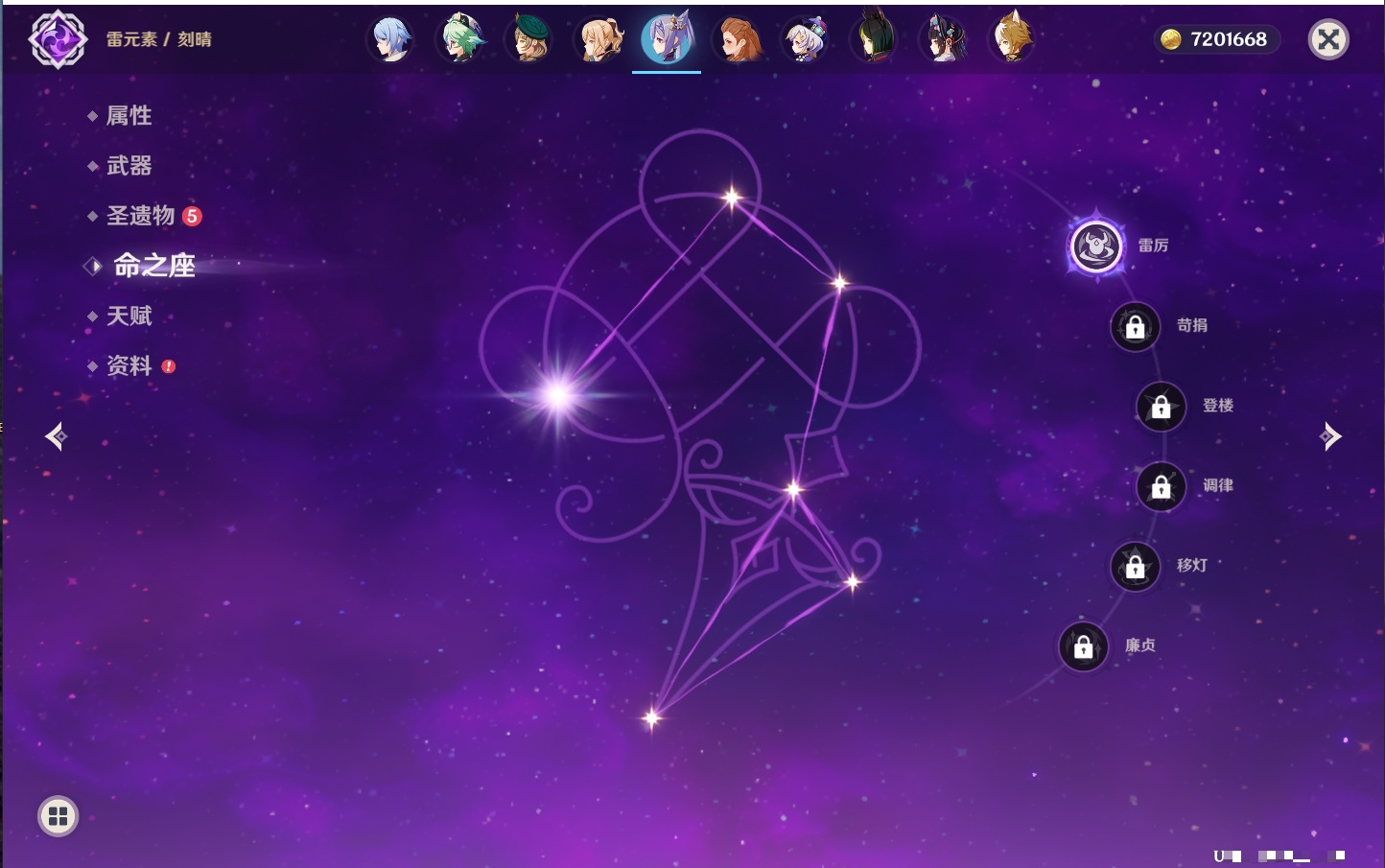
Task: View the locked 移灯 constellation node
Action: [x=1135, y=567]
